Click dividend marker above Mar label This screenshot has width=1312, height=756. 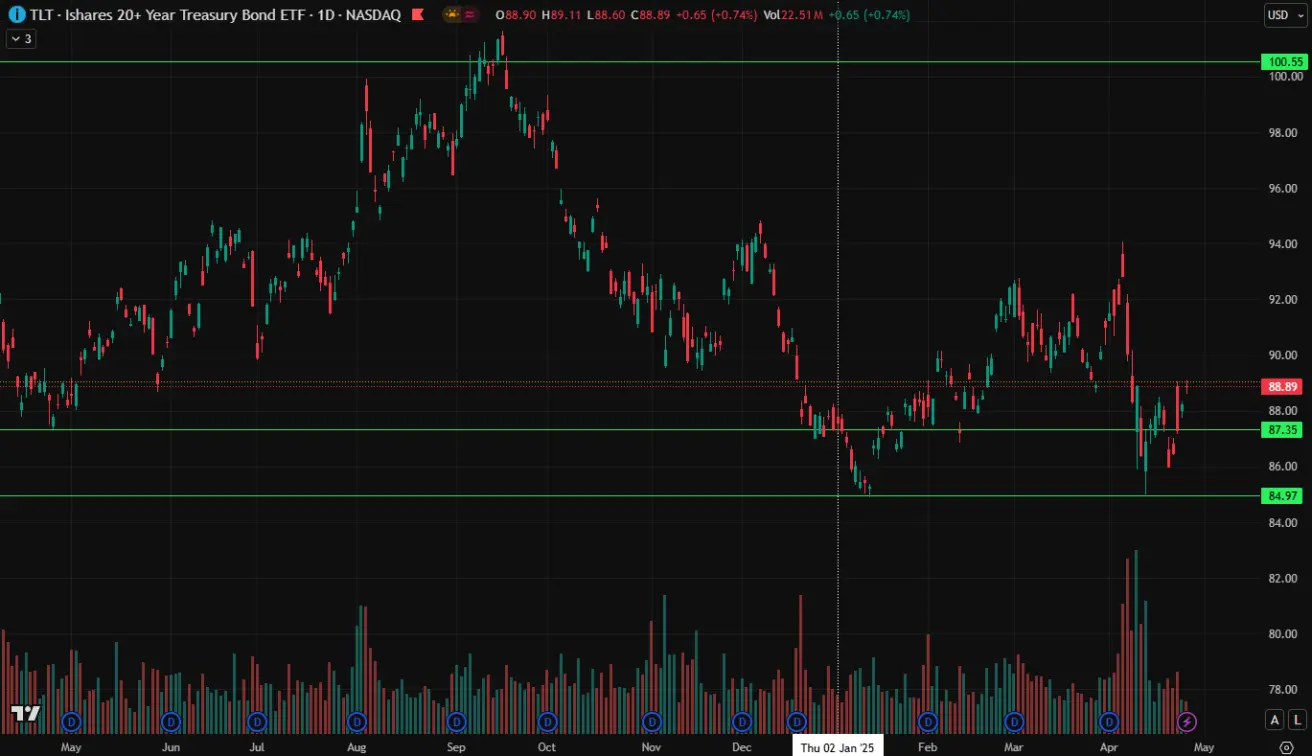coord(1014,721)
